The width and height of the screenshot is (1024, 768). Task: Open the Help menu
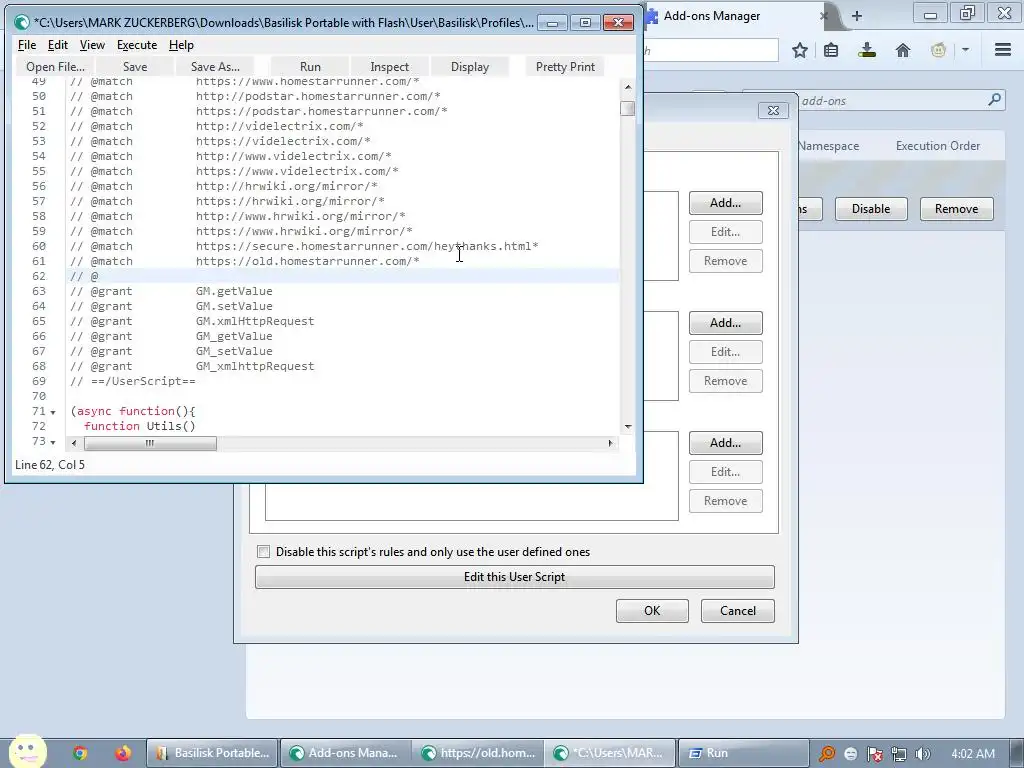click(181, 45)
